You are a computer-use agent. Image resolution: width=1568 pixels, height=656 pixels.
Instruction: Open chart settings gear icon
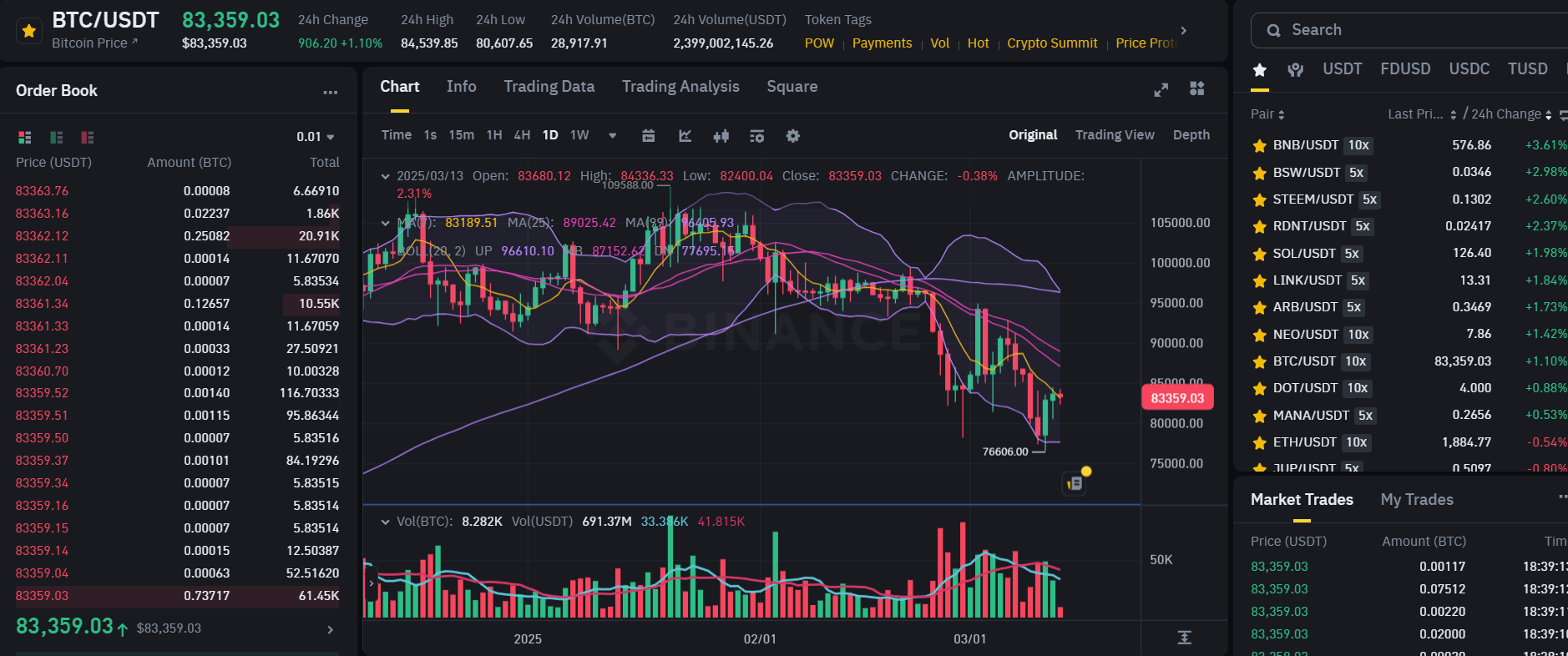pyautogui.click(x=793, y=136)
